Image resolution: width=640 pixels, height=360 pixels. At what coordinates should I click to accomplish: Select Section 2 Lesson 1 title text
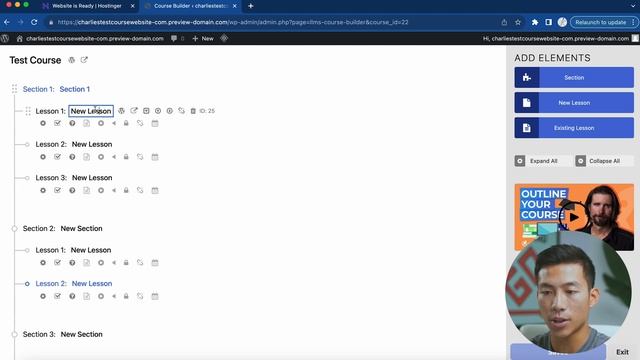point(91,250)
